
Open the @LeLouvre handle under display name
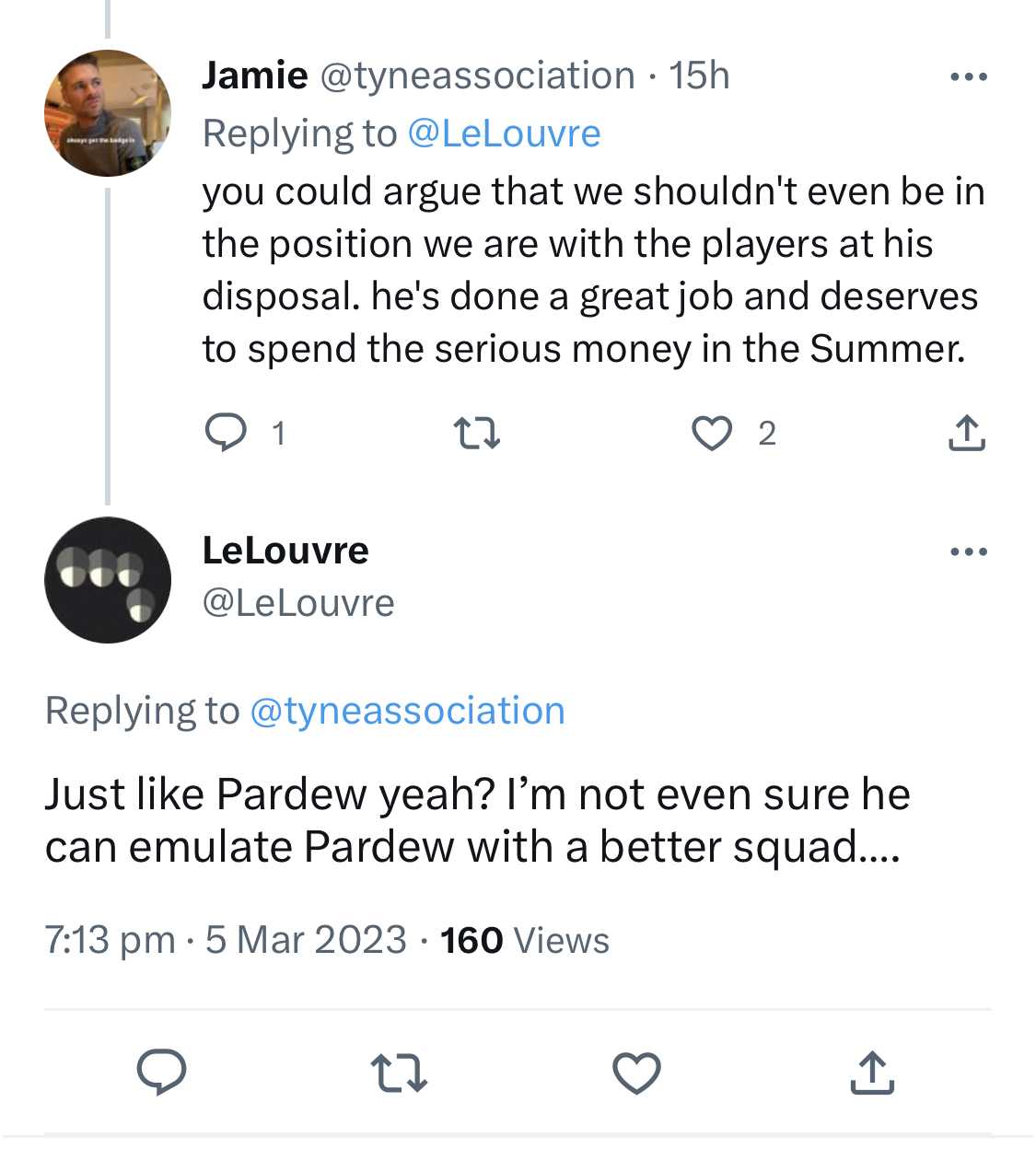[298, 603]
